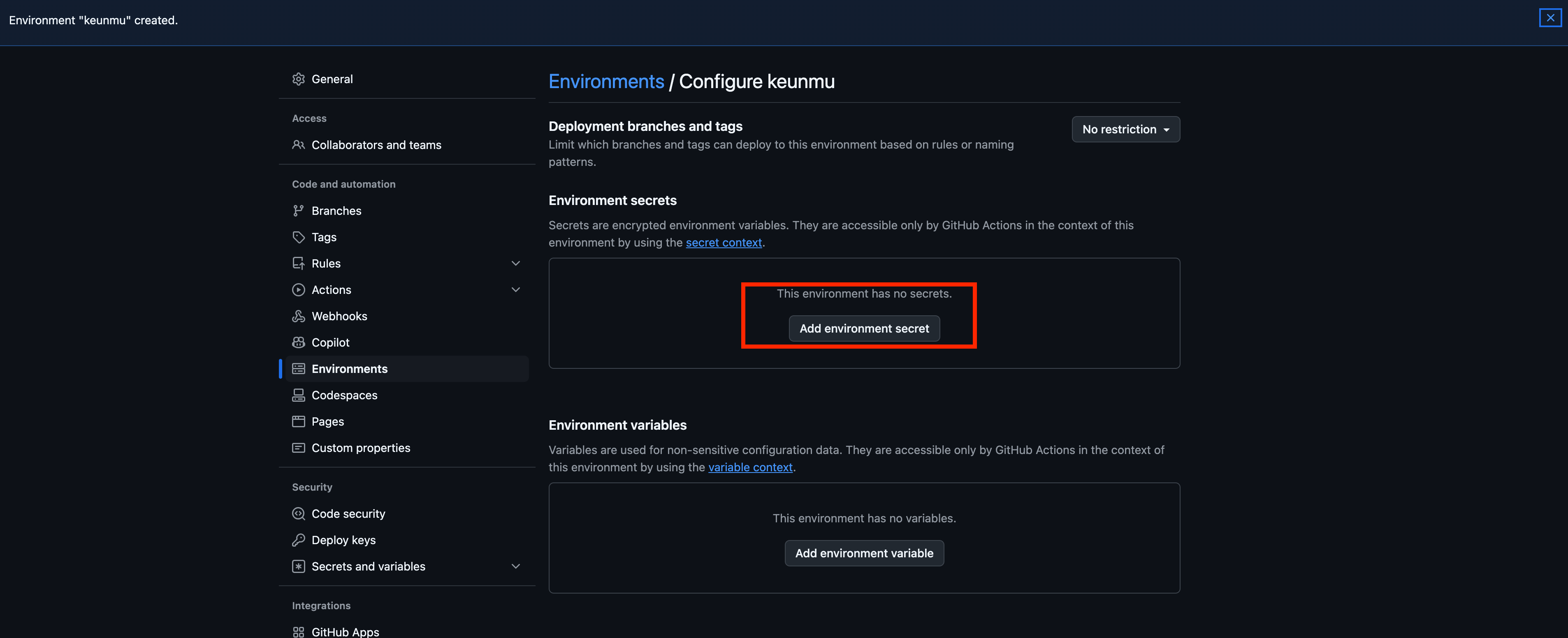Click the Webhooks icon

298,316
